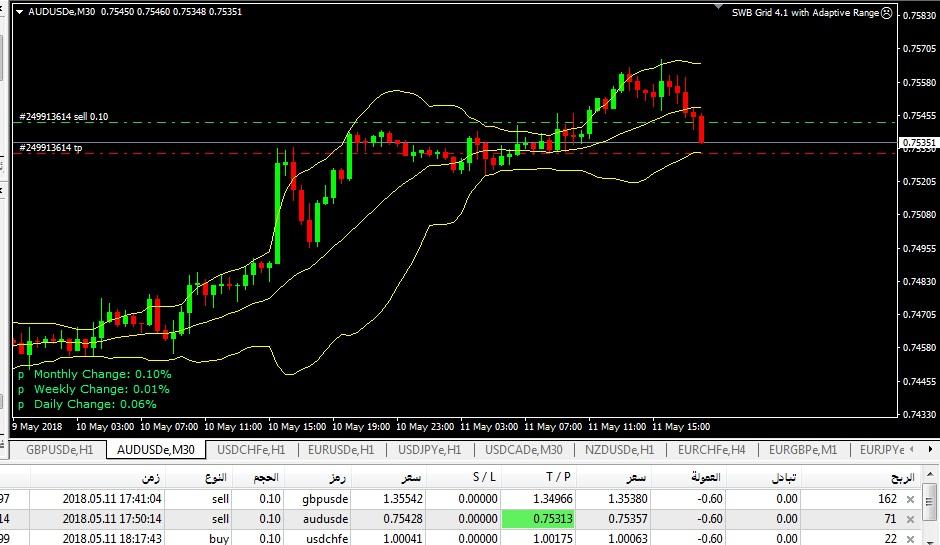940x545 pixels.
Task: Close the audusde sell trade
Action: pyautogui.click(x=910, y=519)
